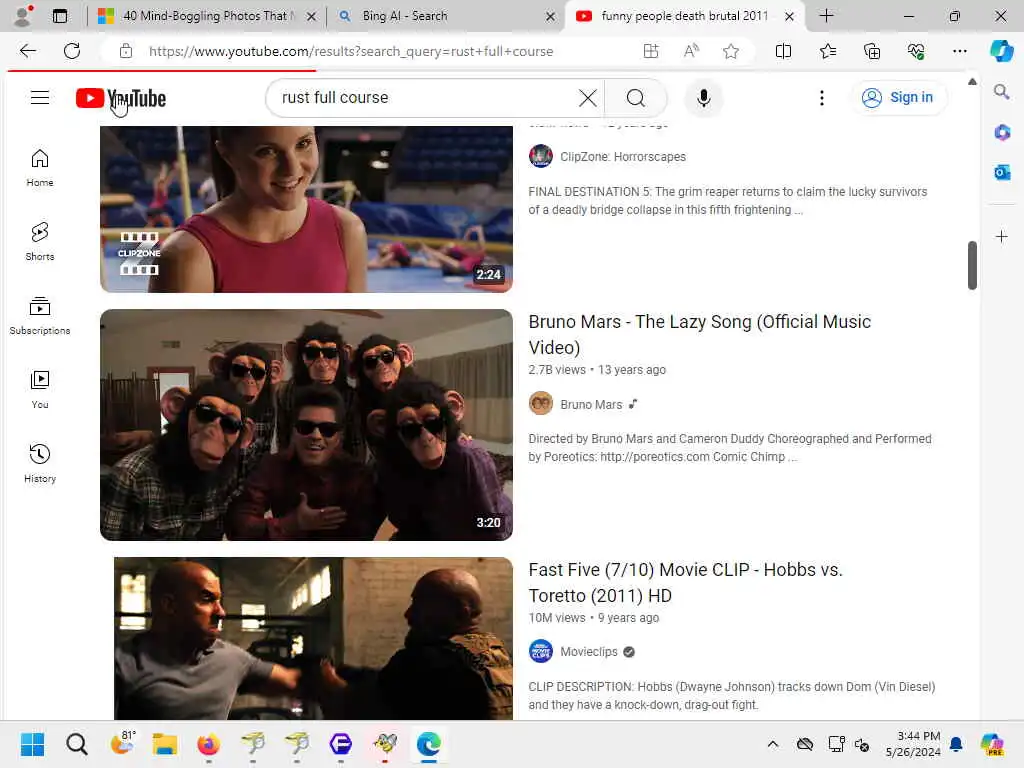Viewport: 1024px width, 768px height.
Task: View site information lock icon
Action: 126,51
